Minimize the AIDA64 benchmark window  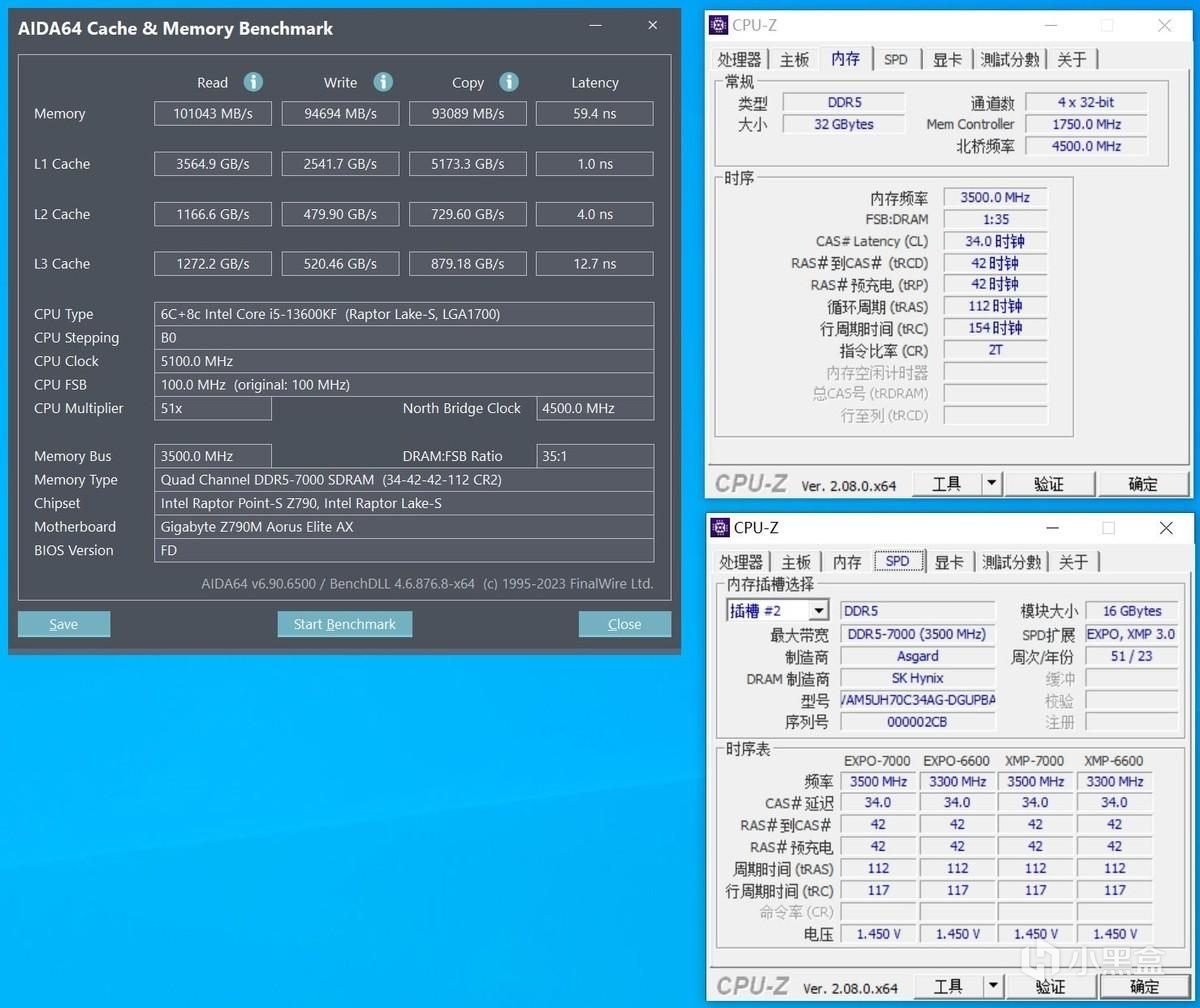pos(595,26)
